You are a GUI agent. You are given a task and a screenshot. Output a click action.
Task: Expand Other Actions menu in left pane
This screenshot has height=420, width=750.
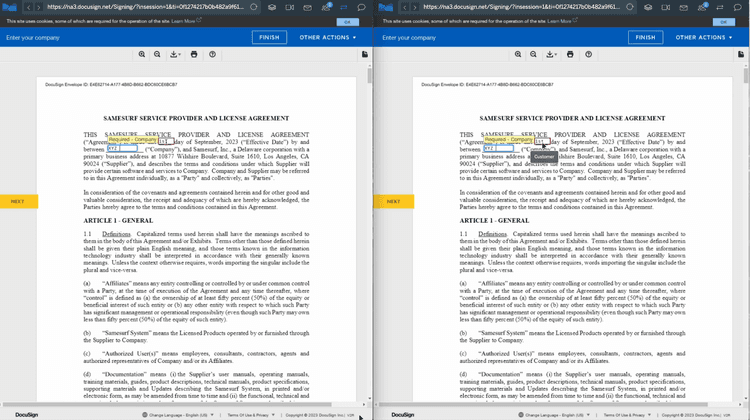tap(329, 37)
